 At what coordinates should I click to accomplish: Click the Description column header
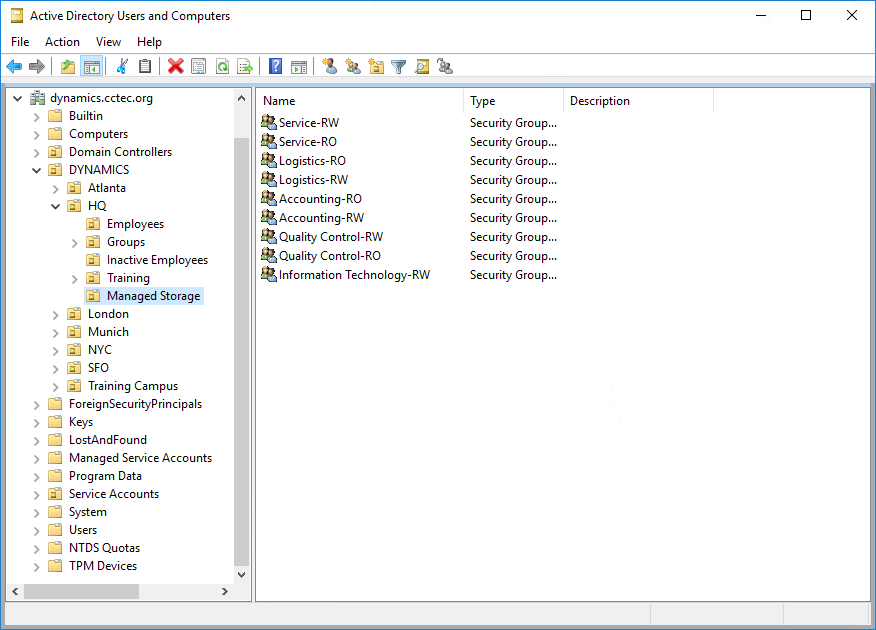coord(637,101)
